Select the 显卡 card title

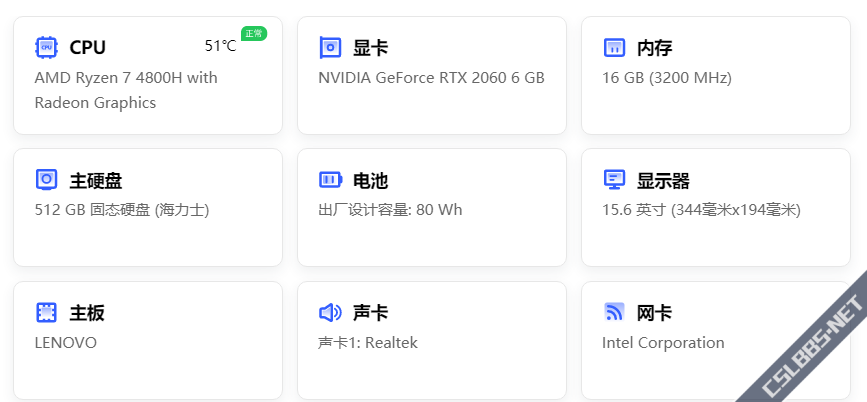pos(370,48)
